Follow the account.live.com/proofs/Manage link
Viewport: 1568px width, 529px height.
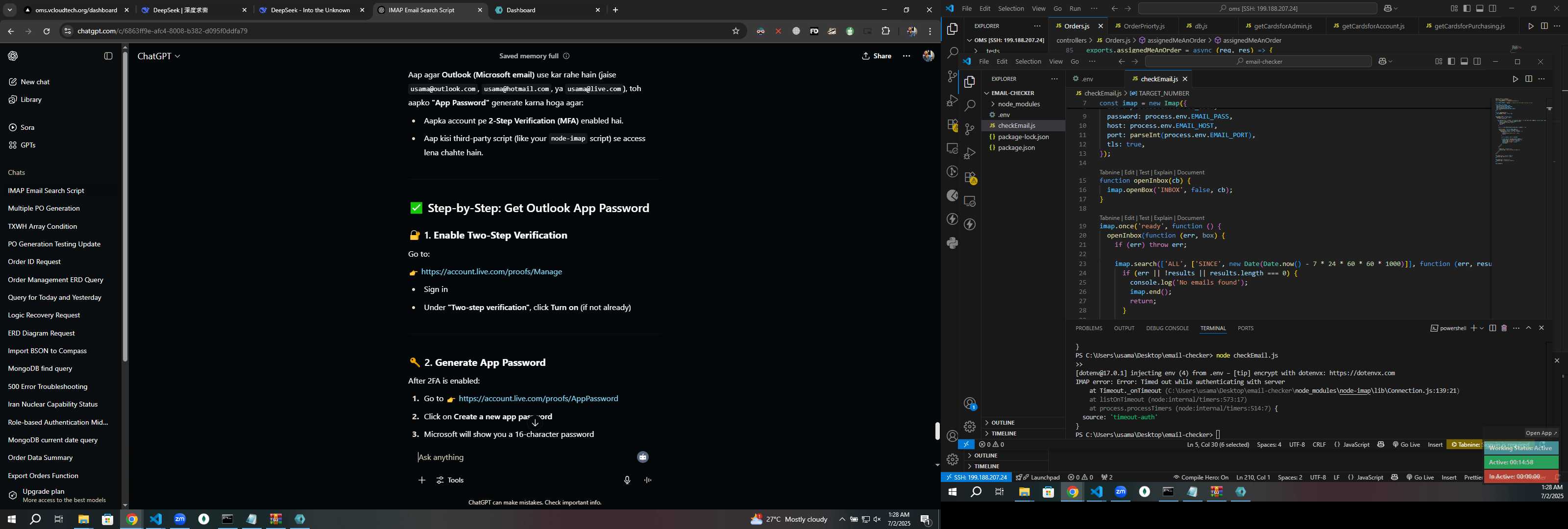tap(491, 271)
